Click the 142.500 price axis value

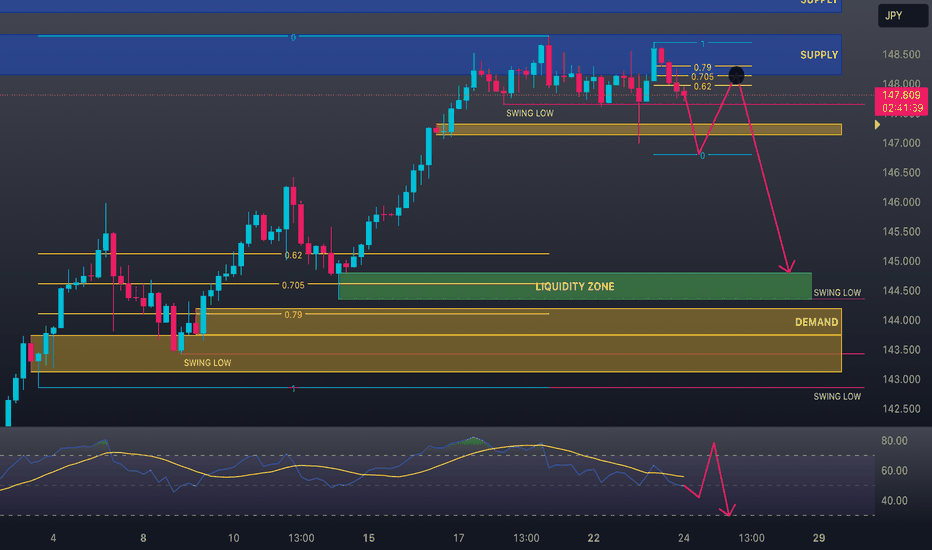pos(901,409)
